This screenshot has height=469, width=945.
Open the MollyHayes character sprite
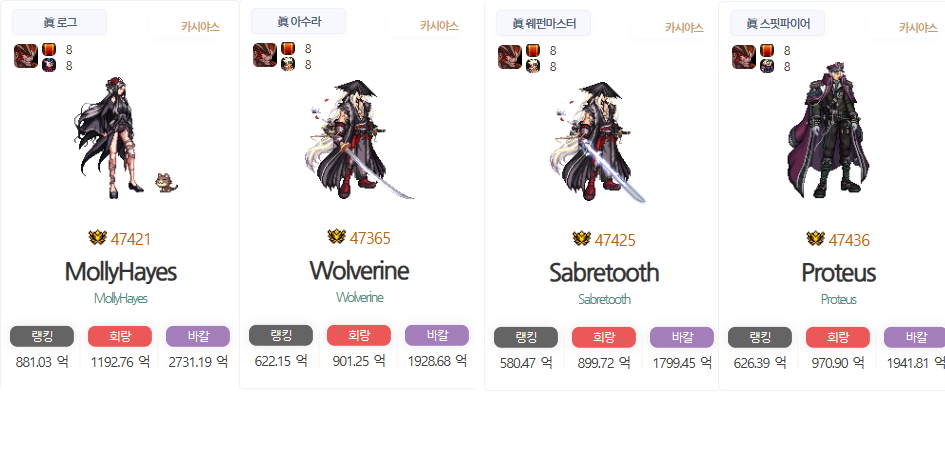pos(127,138)
